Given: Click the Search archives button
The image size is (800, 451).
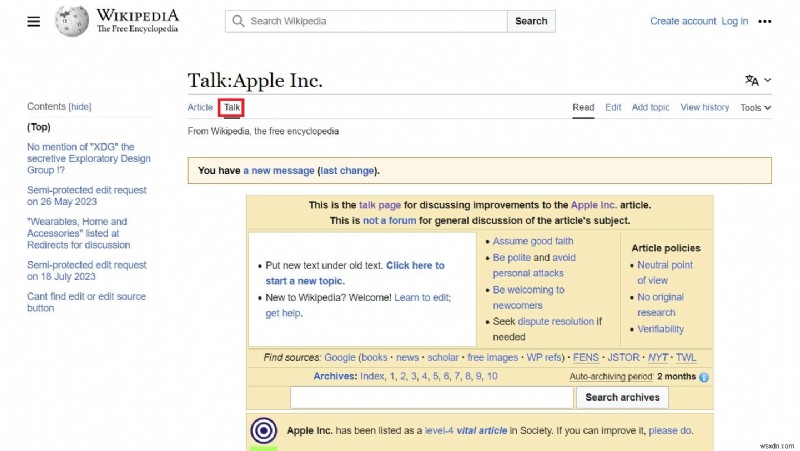Looking at the screenshot, I should pos(622,397).
